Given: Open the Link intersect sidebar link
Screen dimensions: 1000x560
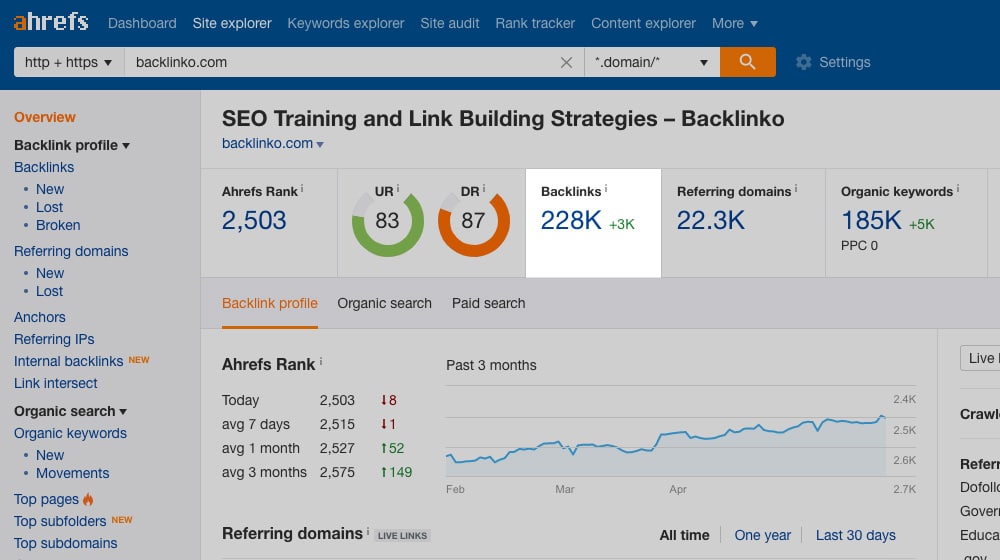Looking at the screenshot, I should pos(55,383).
